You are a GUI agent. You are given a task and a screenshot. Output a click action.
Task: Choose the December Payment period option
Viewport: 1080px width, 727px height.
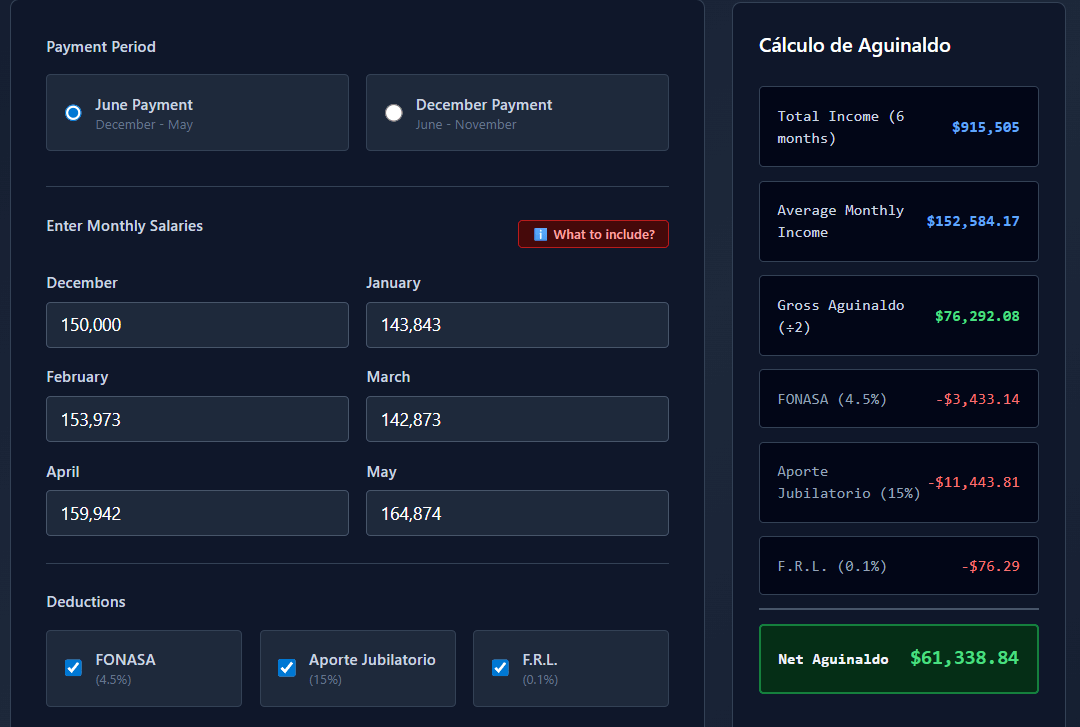[394, 113]
